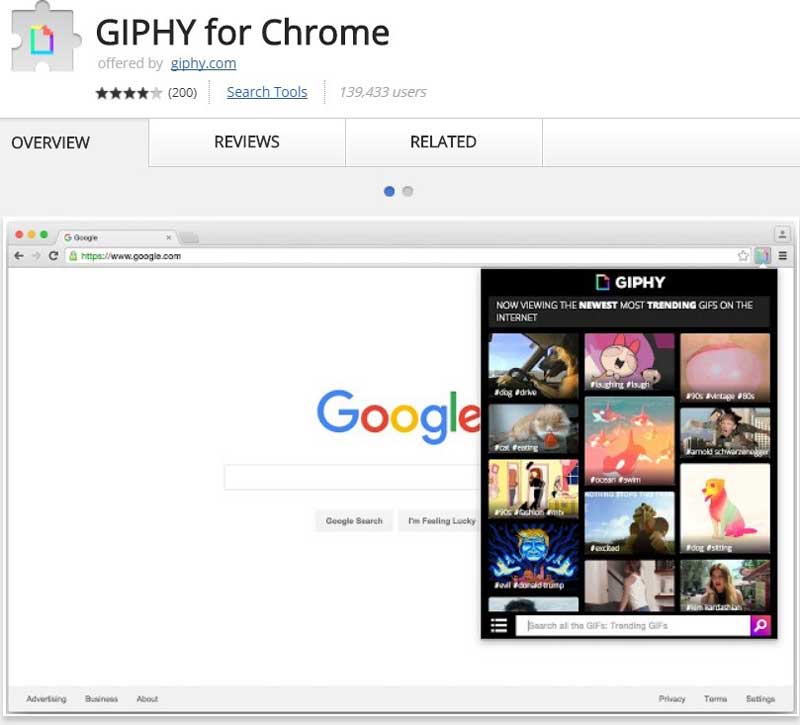Click the purple magnifier search button
800x725 pixels.
(760, 626)
